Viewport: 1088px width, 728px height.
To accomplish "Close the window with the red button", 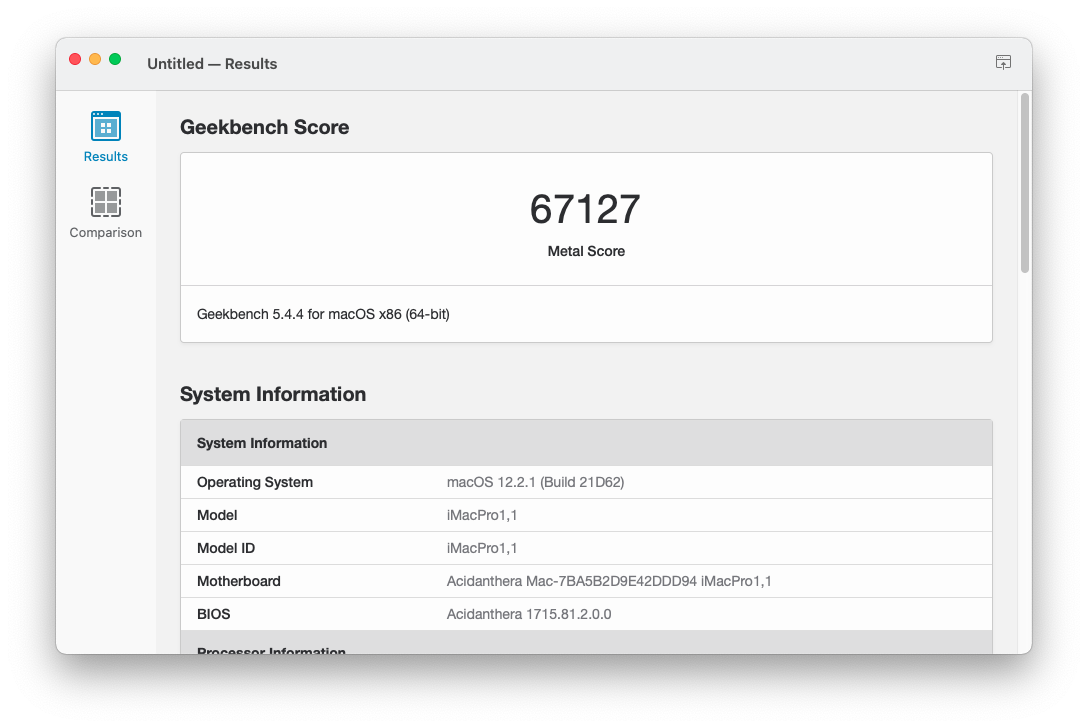I will pyautogui.click(x=75, y=59).
